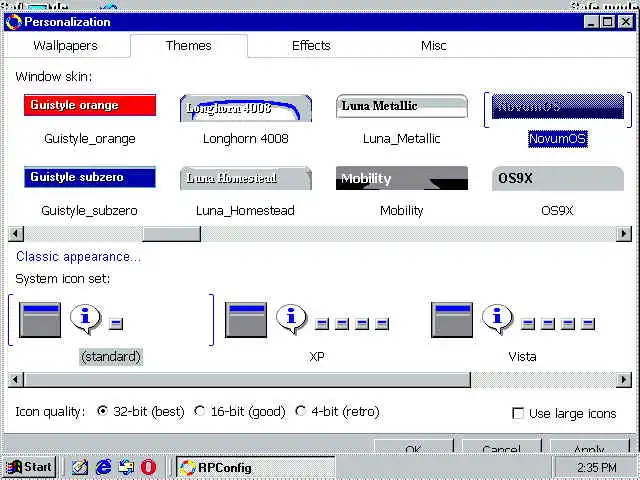Click left arrow of skin scrollbar
Viewport: 640px width, 480px height.
16,234
